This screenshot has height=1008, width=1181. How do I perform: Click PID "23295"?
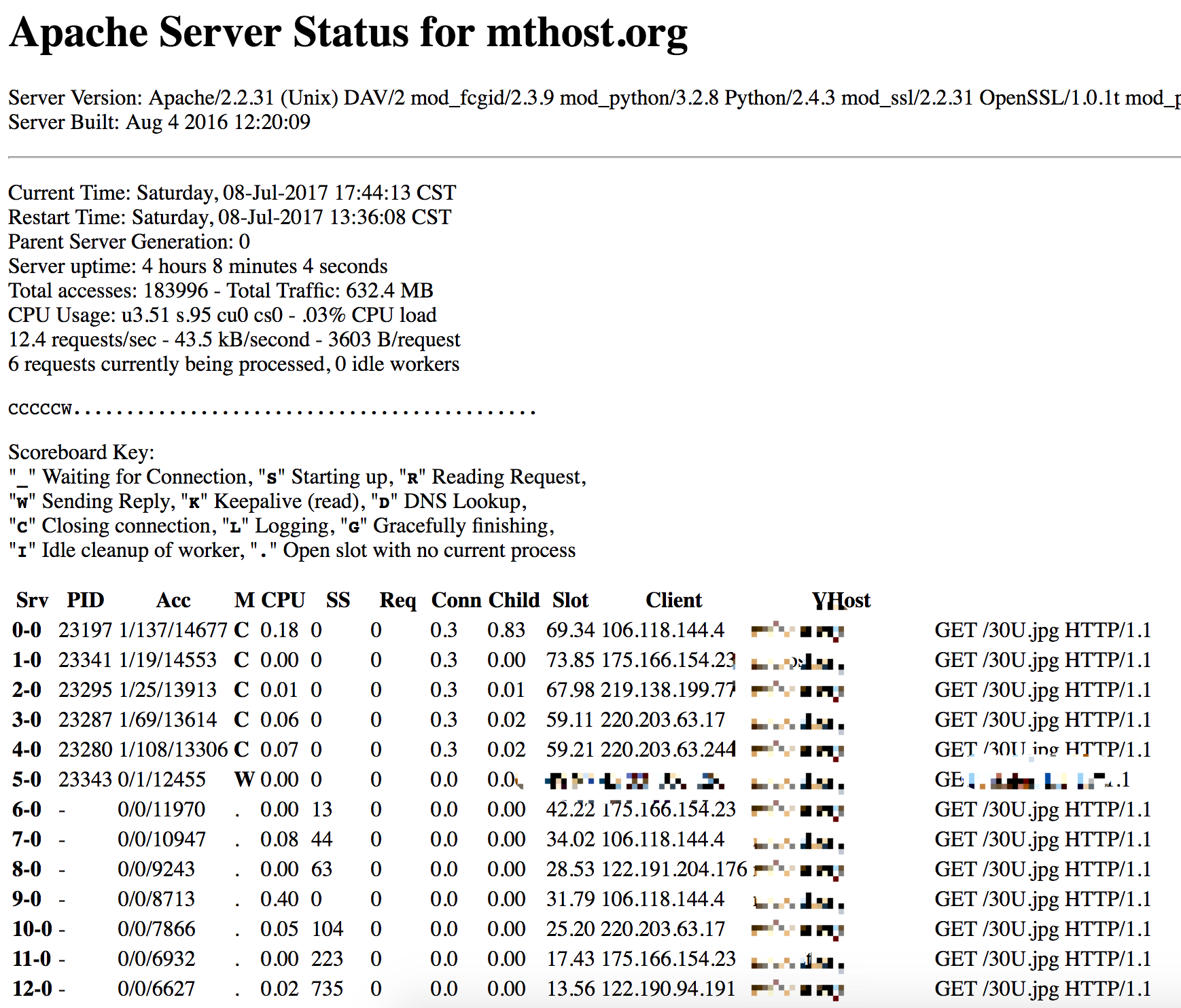pos(85,690)
